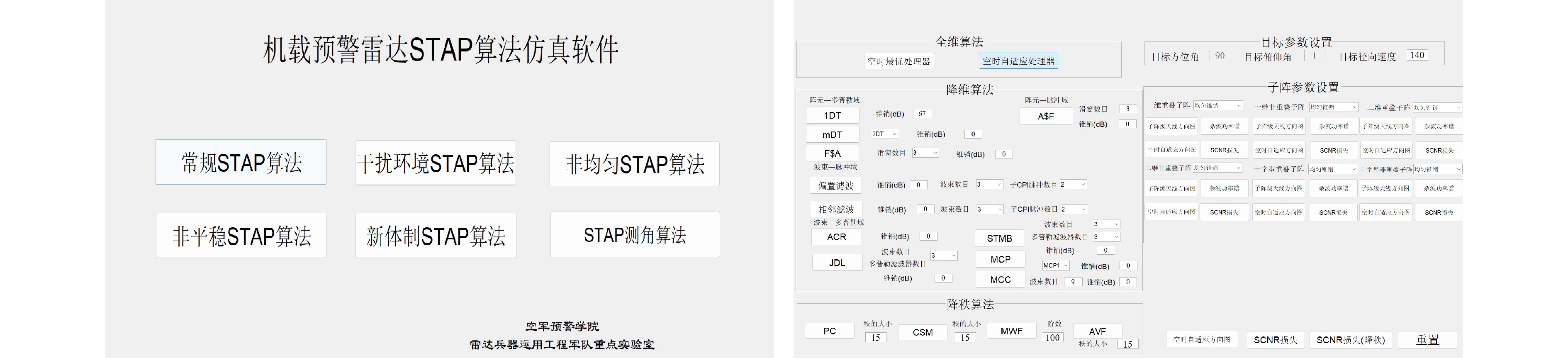Run the STMB algorithm
This screenshot has width=1568, height=358.
(x=999, y=239)
